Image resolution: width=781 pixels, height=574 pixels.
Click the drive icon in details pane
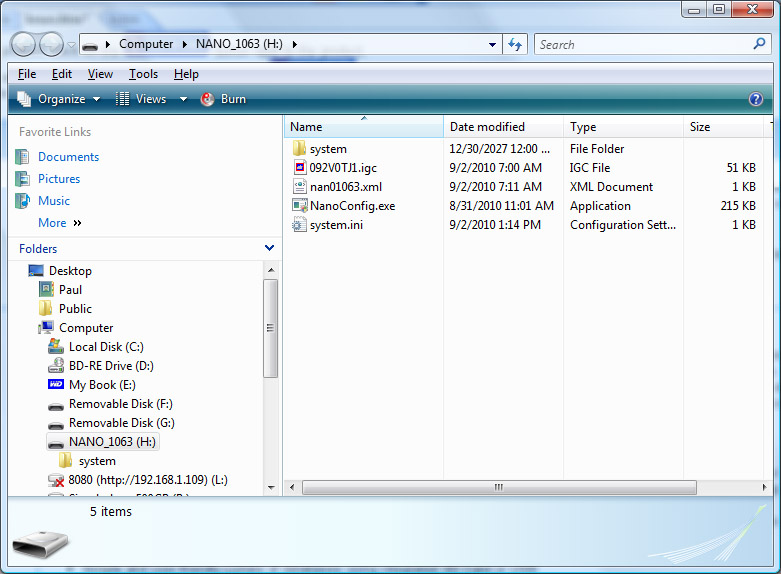[40, 544]
